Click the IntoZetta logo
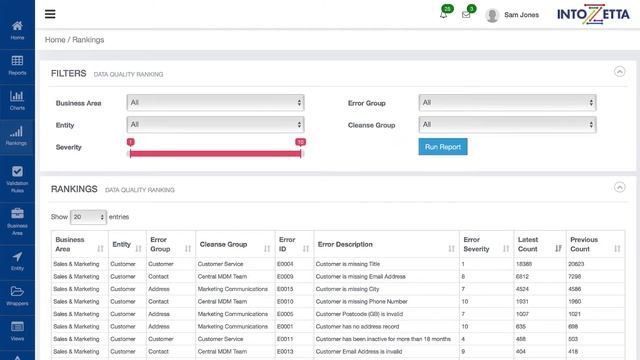This screenshot has width=640, height=360. tap(593, 14)
